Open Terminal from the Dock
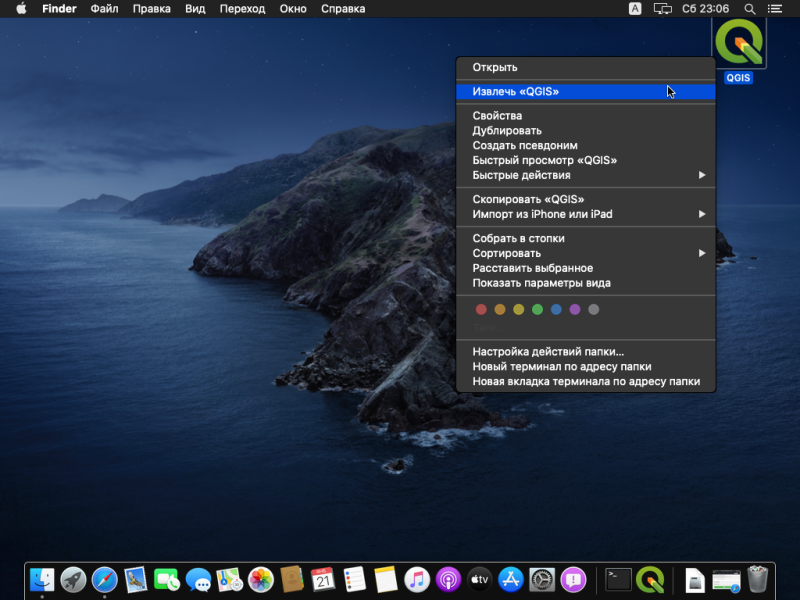800x600 pixels. point(618,580)
